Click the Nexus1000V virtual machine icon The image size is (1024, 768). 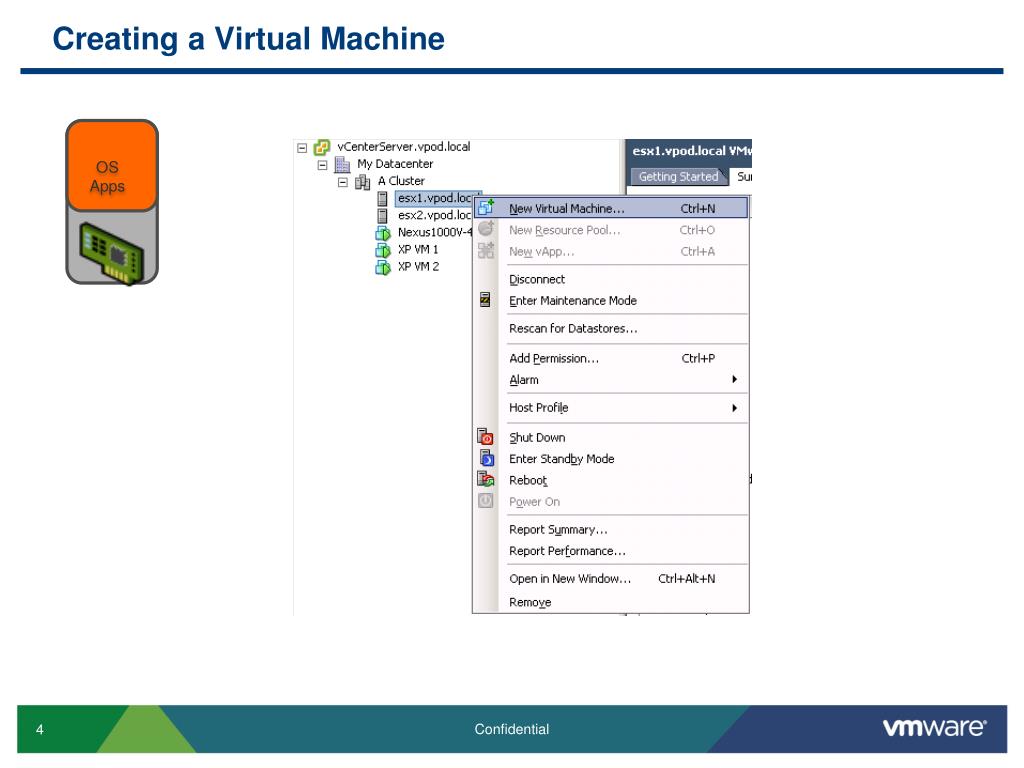[383, 233]
